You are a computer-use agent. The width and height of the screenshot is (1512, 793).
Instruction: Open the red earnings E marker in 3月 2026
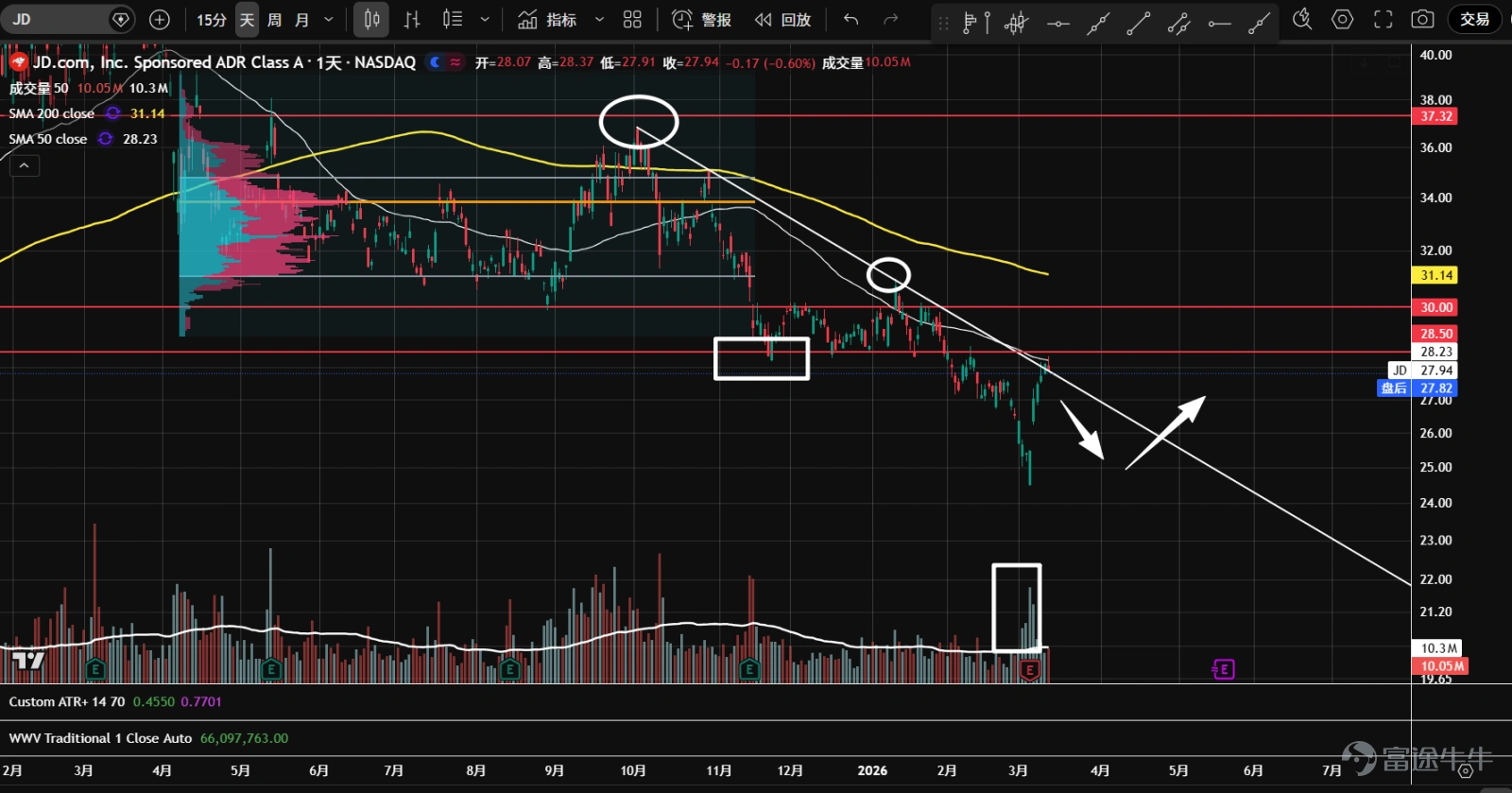pyautogui.click(x=1030, y=670)
